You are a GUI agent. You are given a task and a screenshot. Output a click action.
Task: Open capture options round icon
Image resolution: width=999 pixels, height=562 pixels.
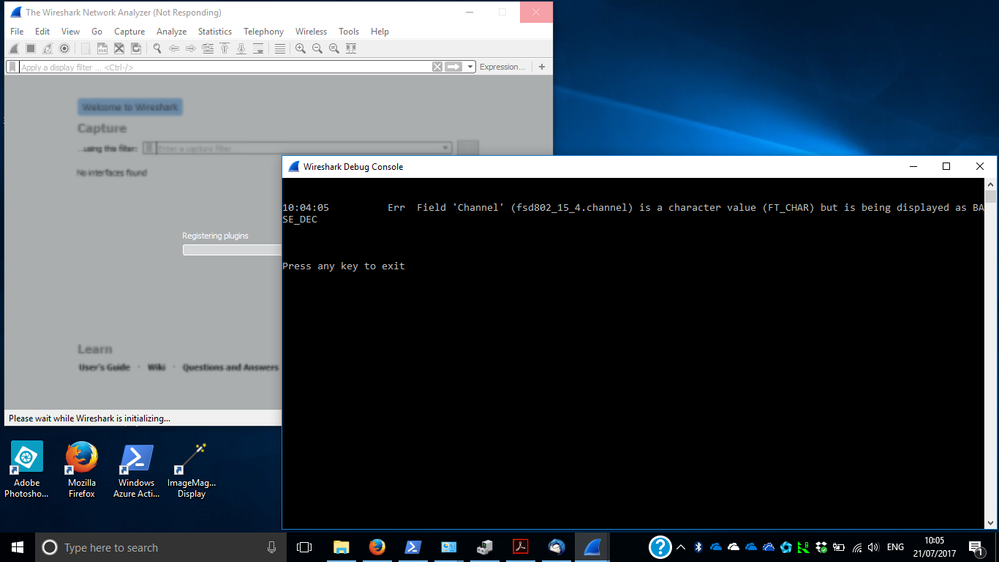pyautogui.click(x=64, y=48)
